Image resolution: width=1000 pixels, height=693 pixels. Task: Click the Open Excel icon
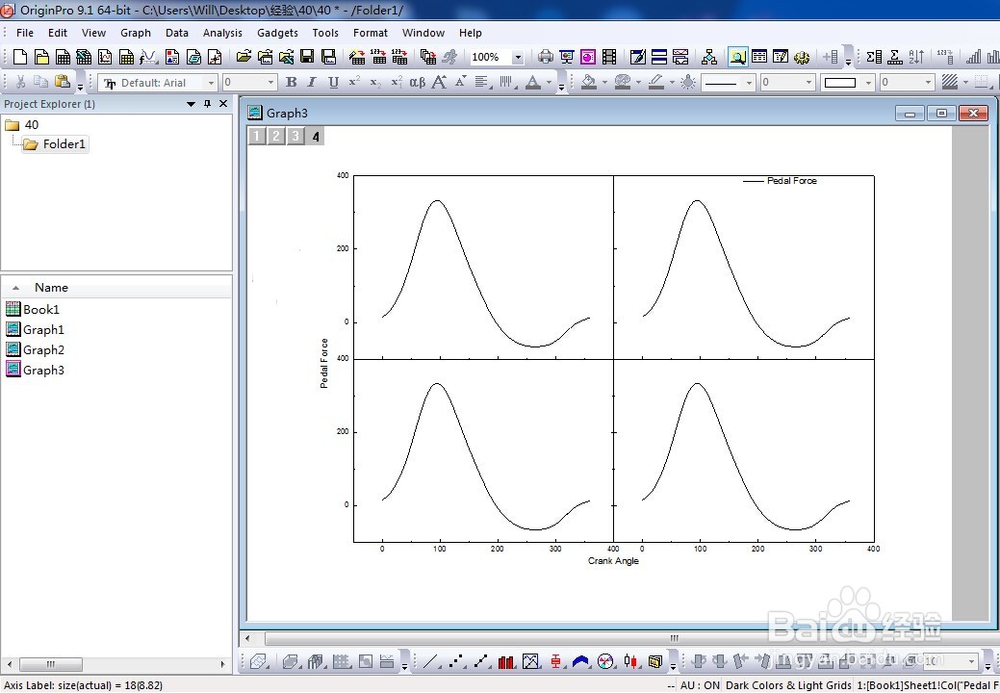[x=286, y=57]
